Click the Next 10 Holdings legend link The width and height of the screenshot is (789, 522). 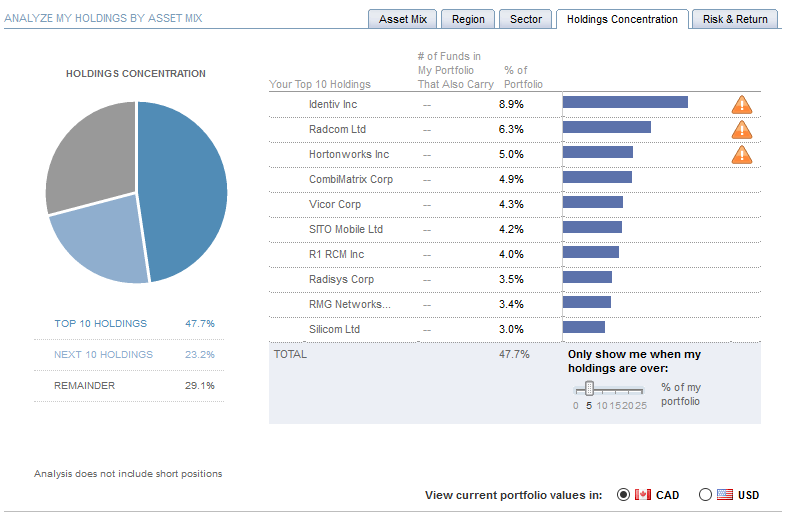[x=103, y=355]
